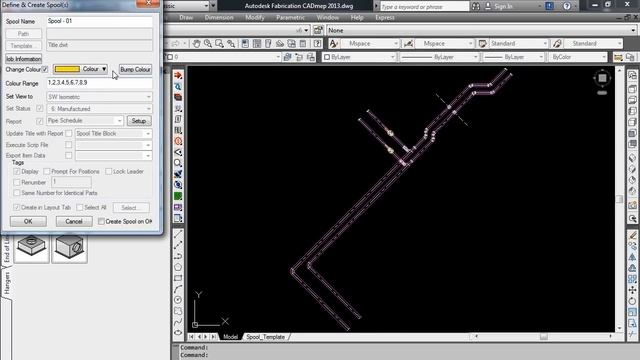Click the green square toolbar icon

(178, 196)
